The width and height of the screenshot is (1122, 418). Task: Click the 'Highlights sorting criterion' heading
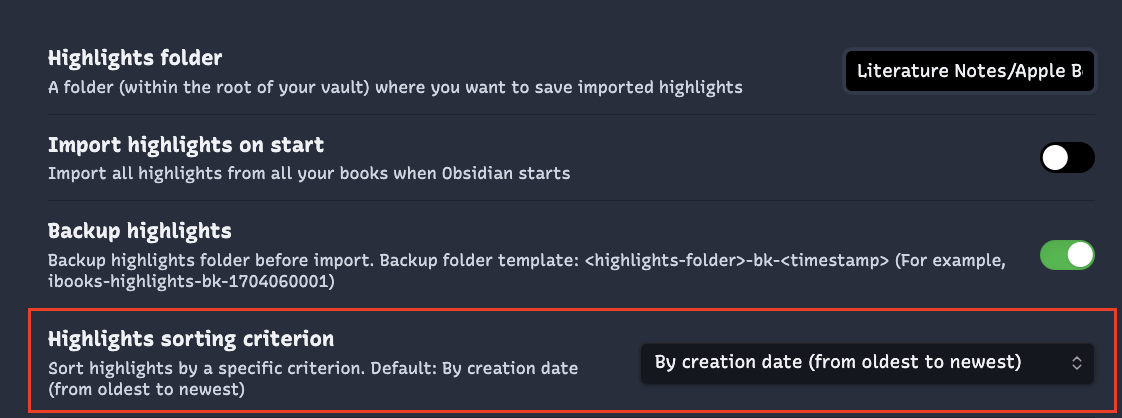[191, 338]
